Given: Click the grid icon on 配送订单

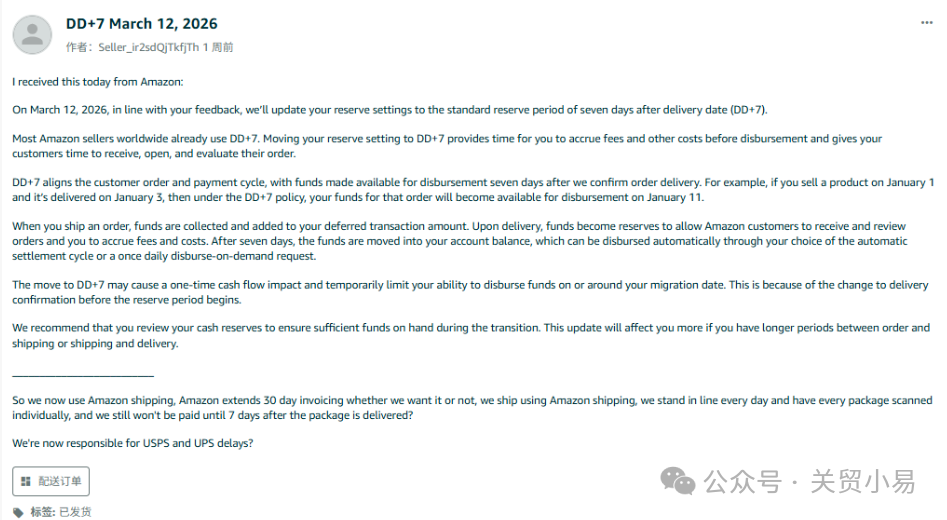Looking at the screenshot, I should pos(26,481).
